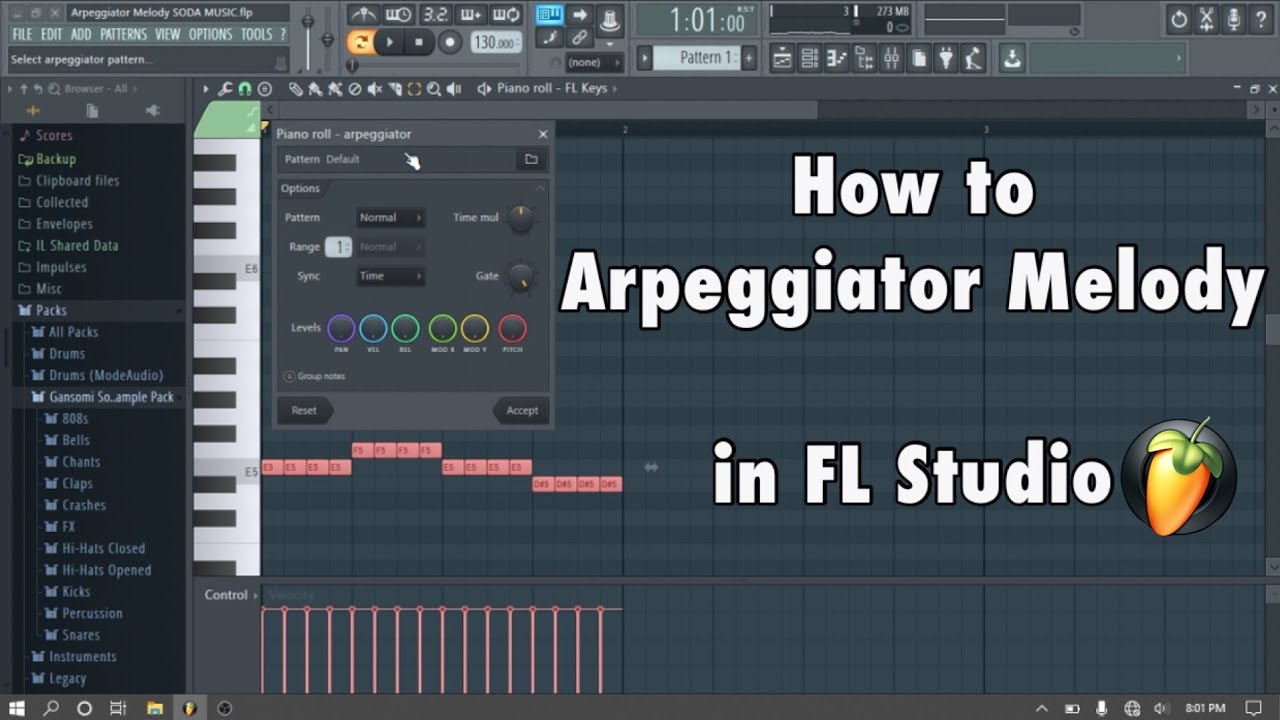Toggle the countdown before recording button
Image resolution: width=1280 pixels, height=720 pixels.
(434, 14)
